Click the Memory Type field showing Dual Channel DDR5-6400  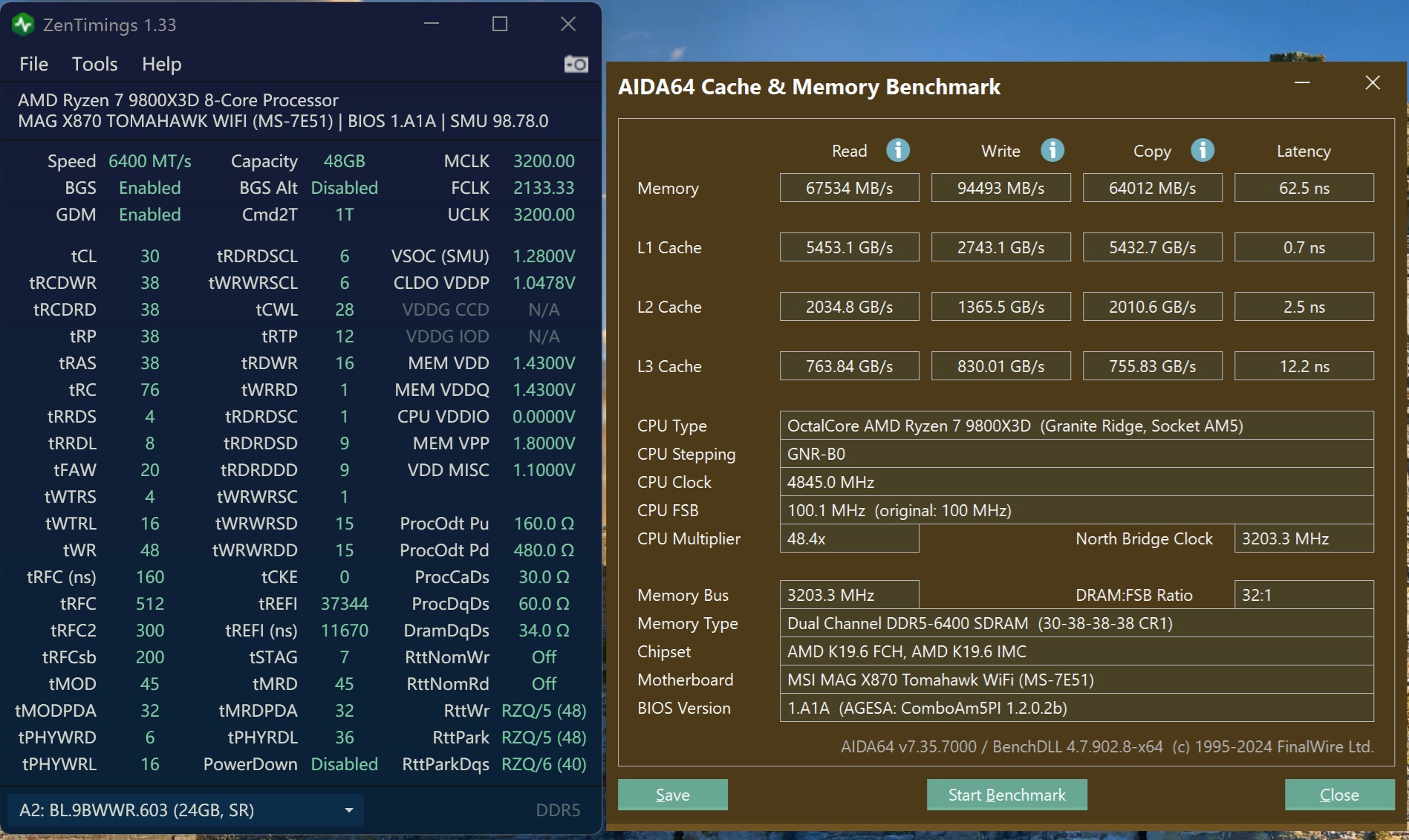click(x=1077, y=623)
